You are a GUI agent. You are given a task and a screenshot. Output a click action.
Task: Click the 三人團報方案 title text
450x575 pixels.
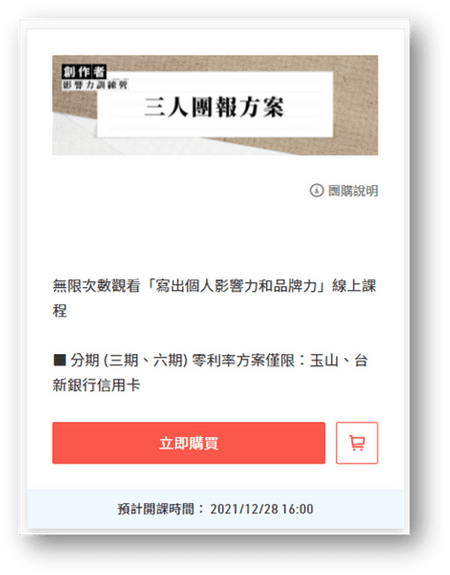214,107
